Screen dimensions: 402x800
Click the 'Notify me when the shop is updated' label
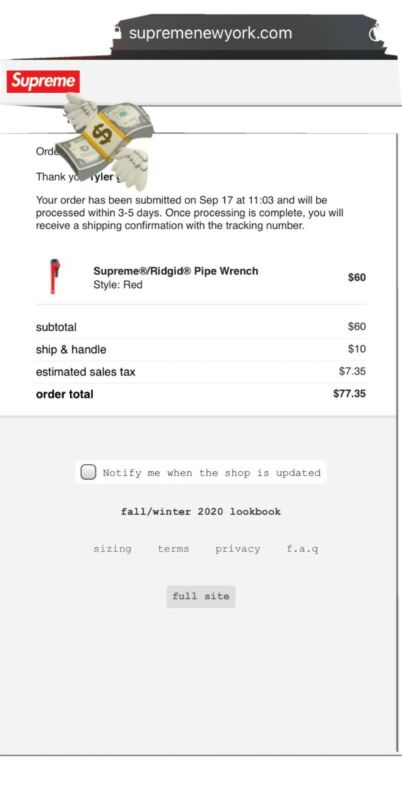click(x=212, y=473)
